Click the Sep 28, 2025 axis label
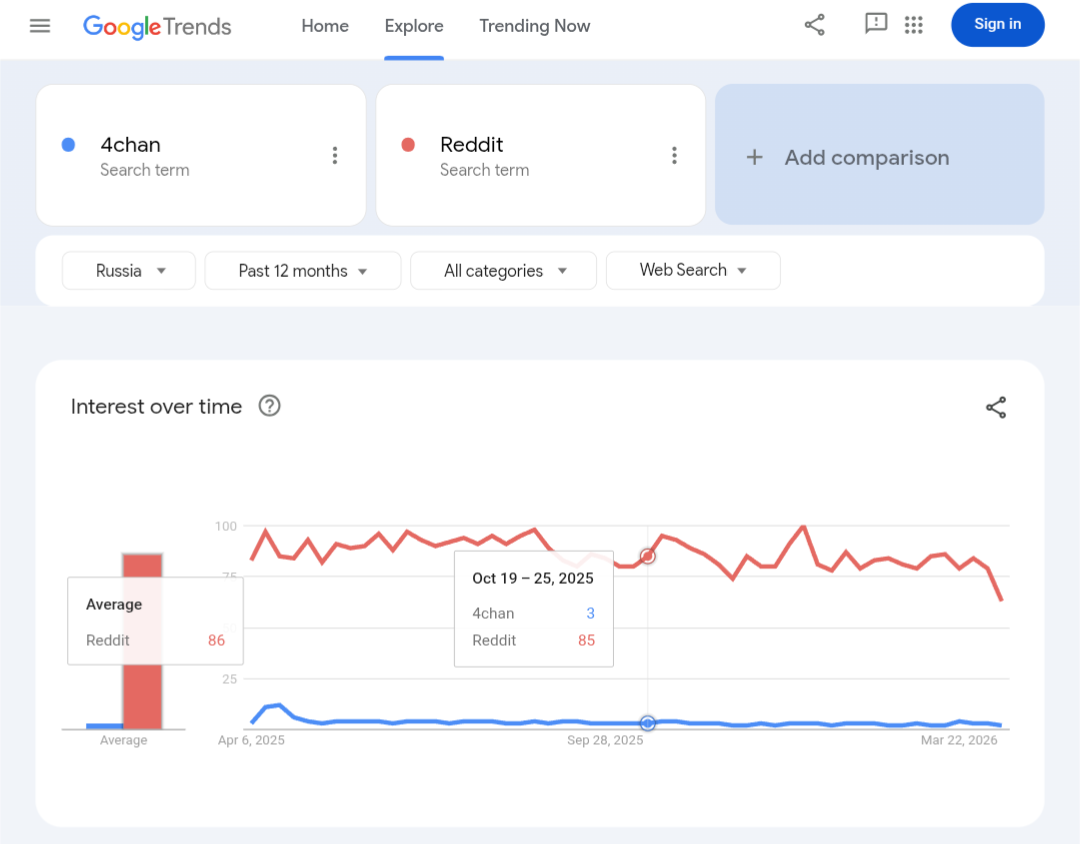Screen dimensions: 1080x844 (x=605, y=740)
